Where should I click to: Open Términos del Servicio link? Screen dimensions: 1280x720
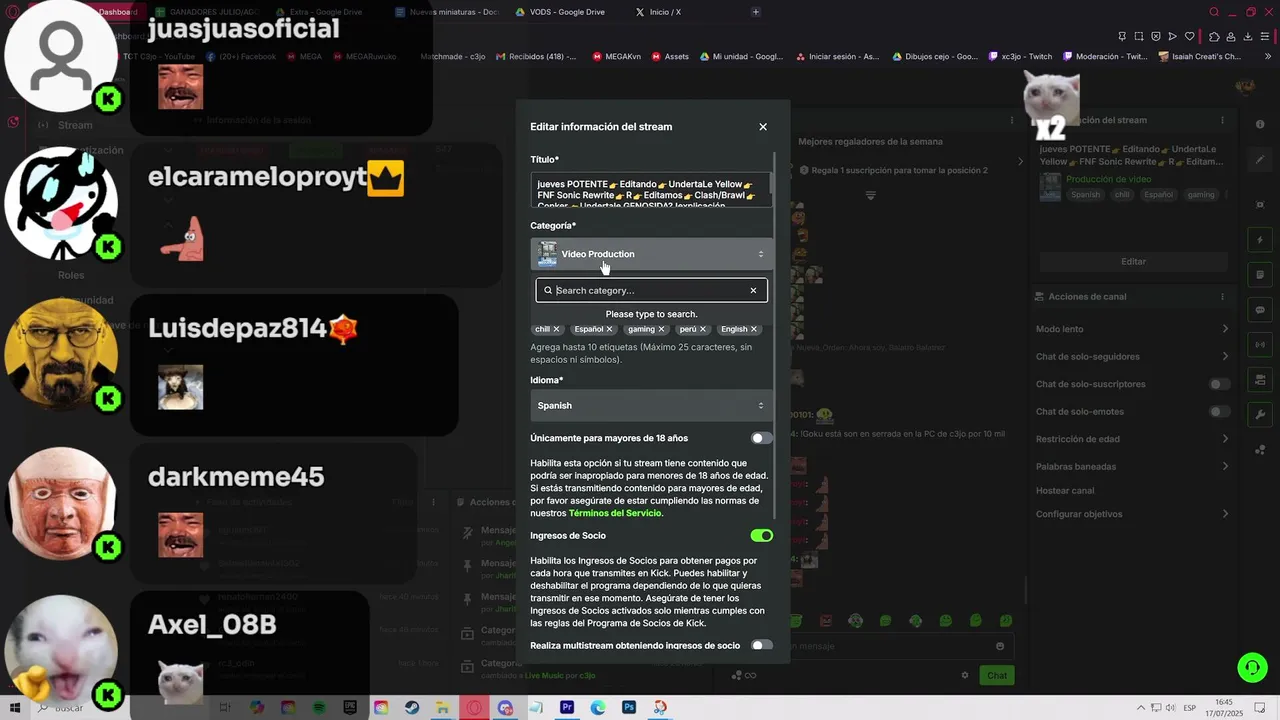615,513
